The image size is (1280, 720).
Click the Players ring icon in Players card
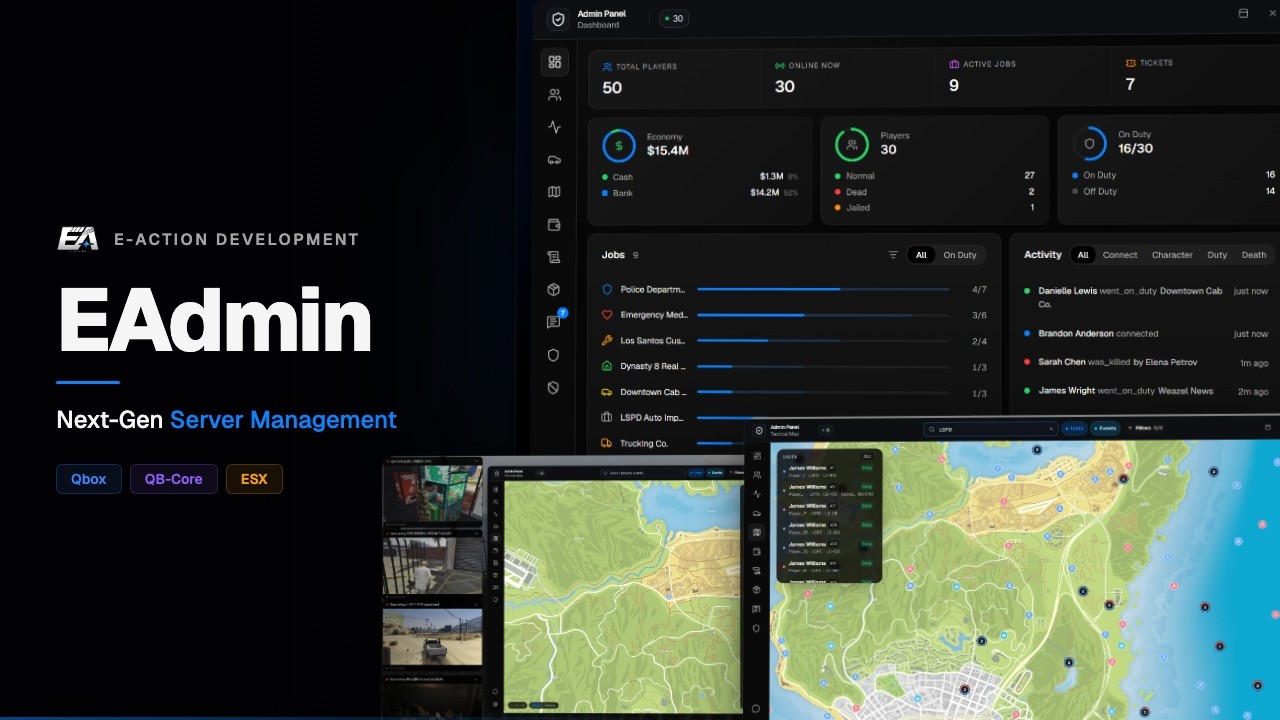click(x=852, y=145)
